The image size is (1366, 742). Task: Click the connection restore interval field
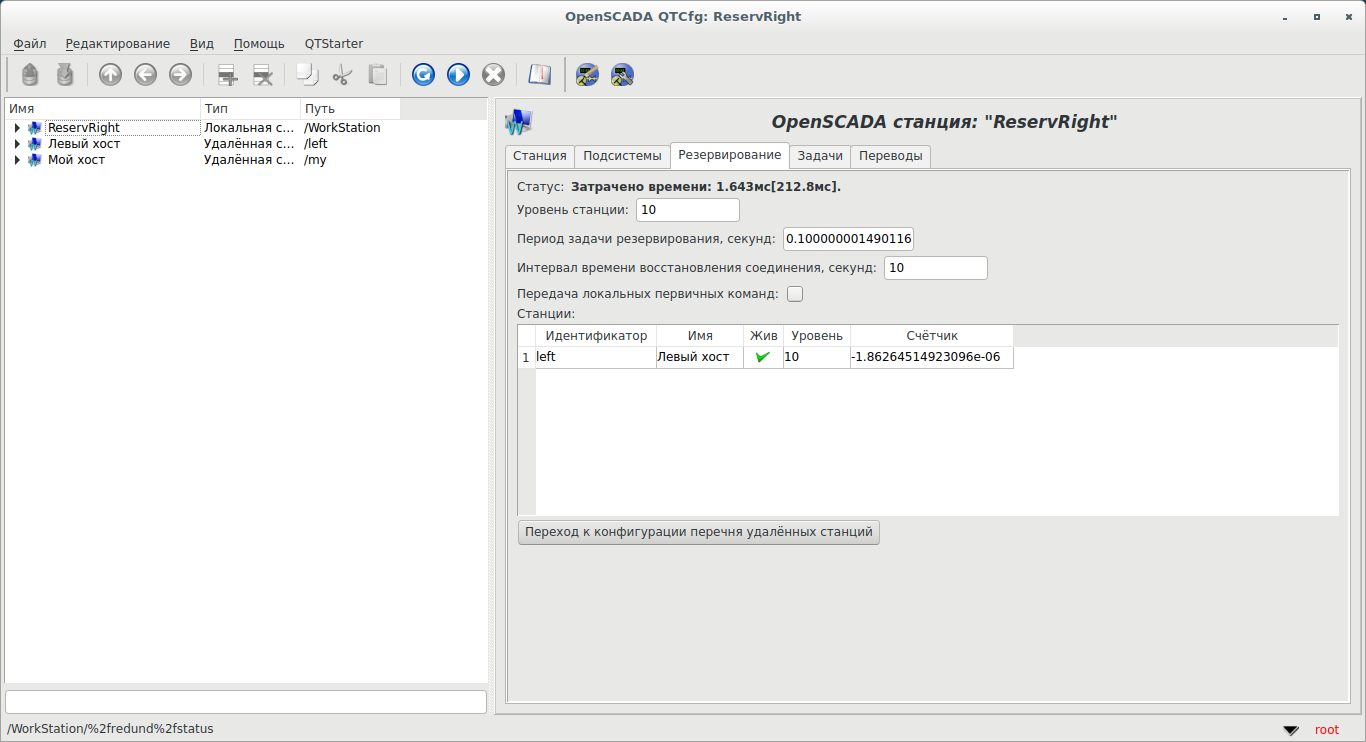point(935,268)
